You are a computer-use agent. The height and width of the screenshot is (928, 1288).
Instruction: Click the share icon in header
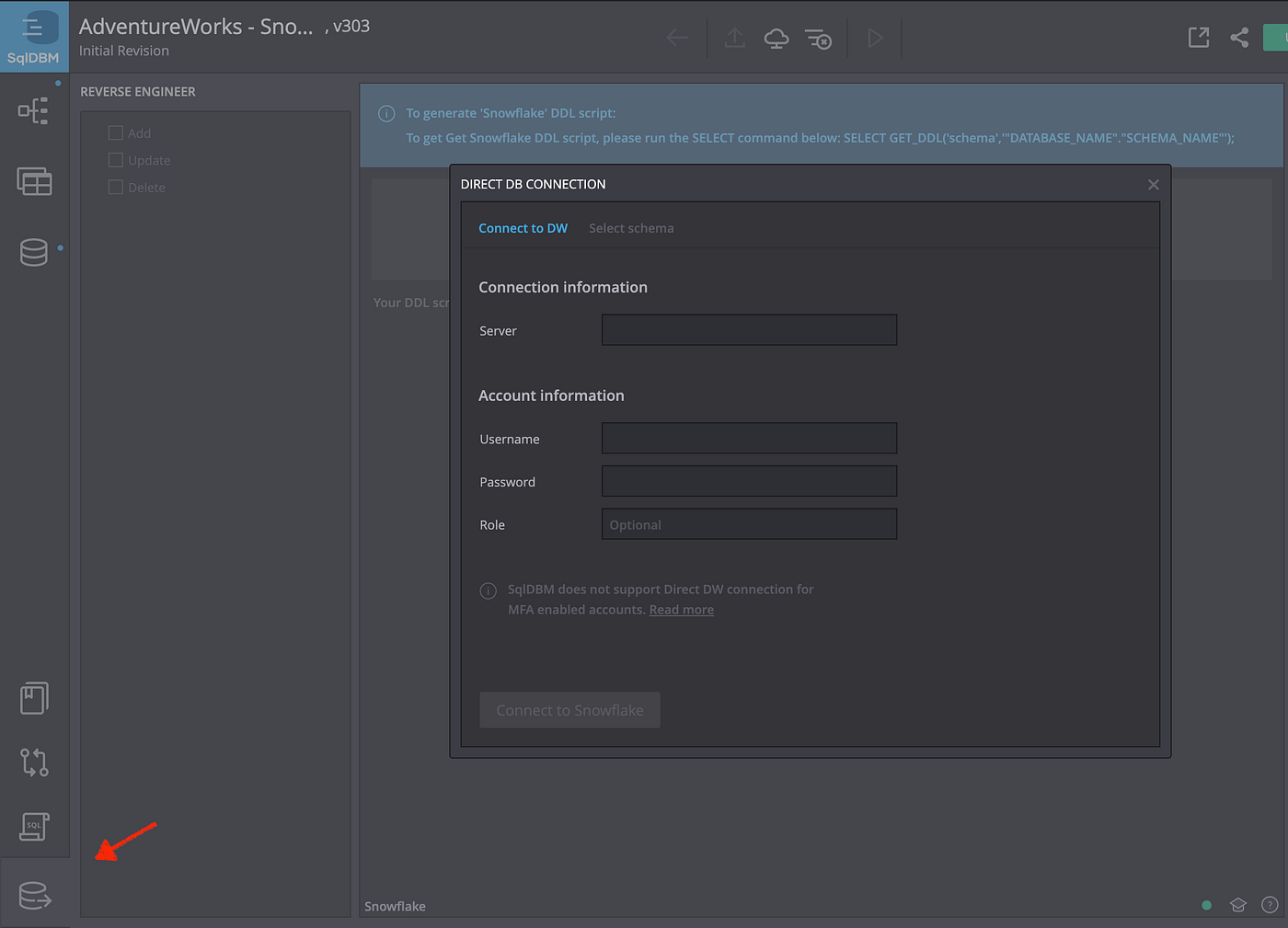[x=1239, y=37]
